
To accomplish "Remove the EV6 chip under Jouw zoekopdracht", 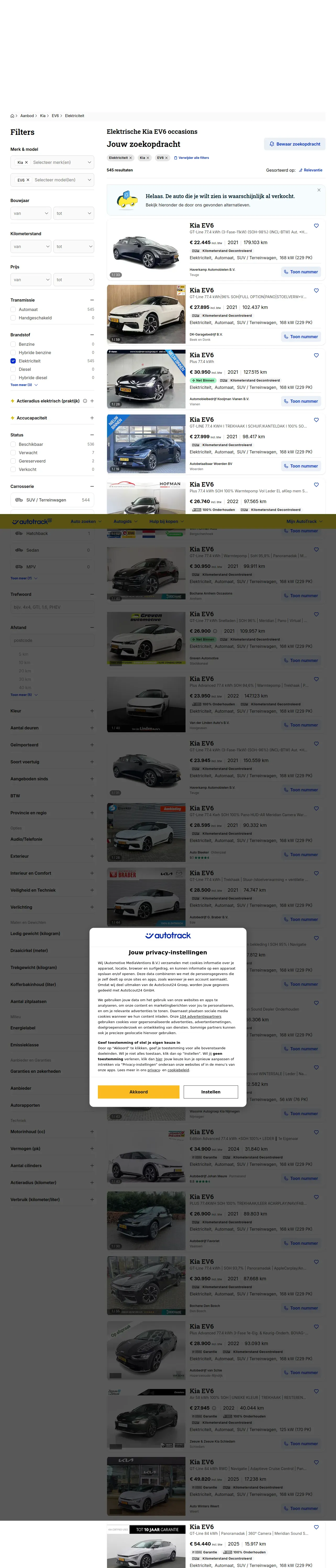I will (x=166, y=158).
